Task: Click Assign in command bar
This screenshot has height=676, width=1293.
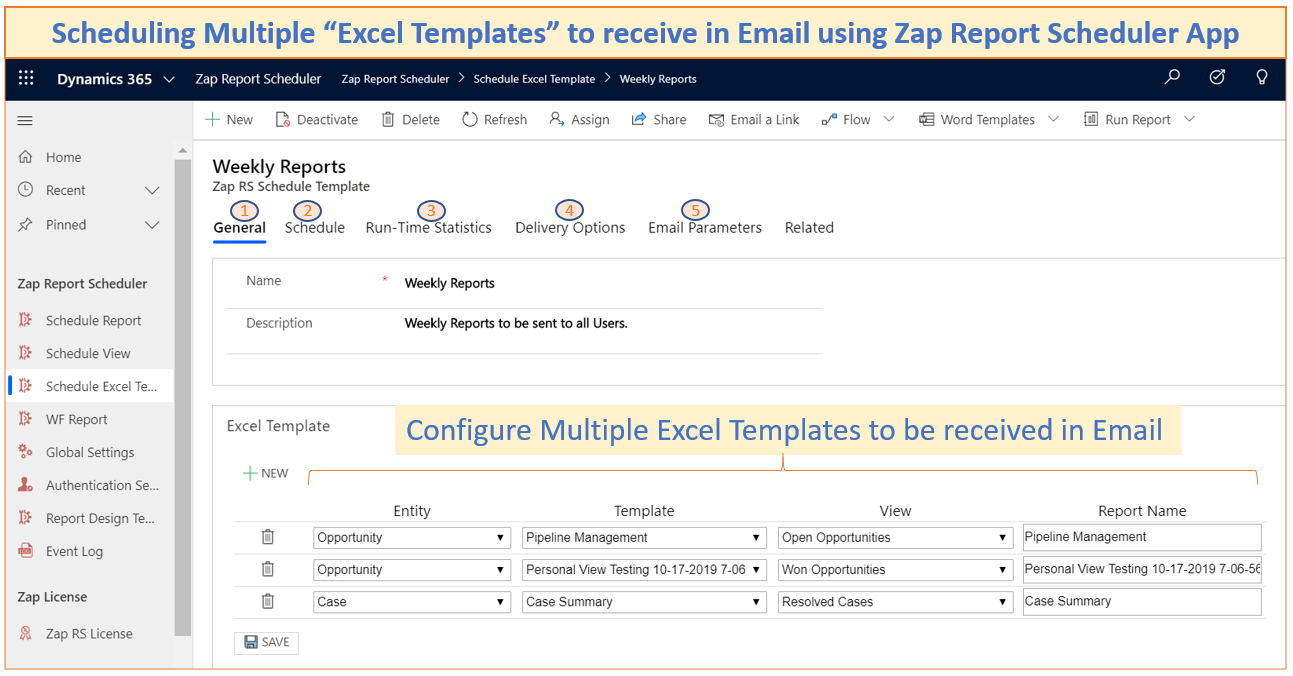Action: point(579,119)
